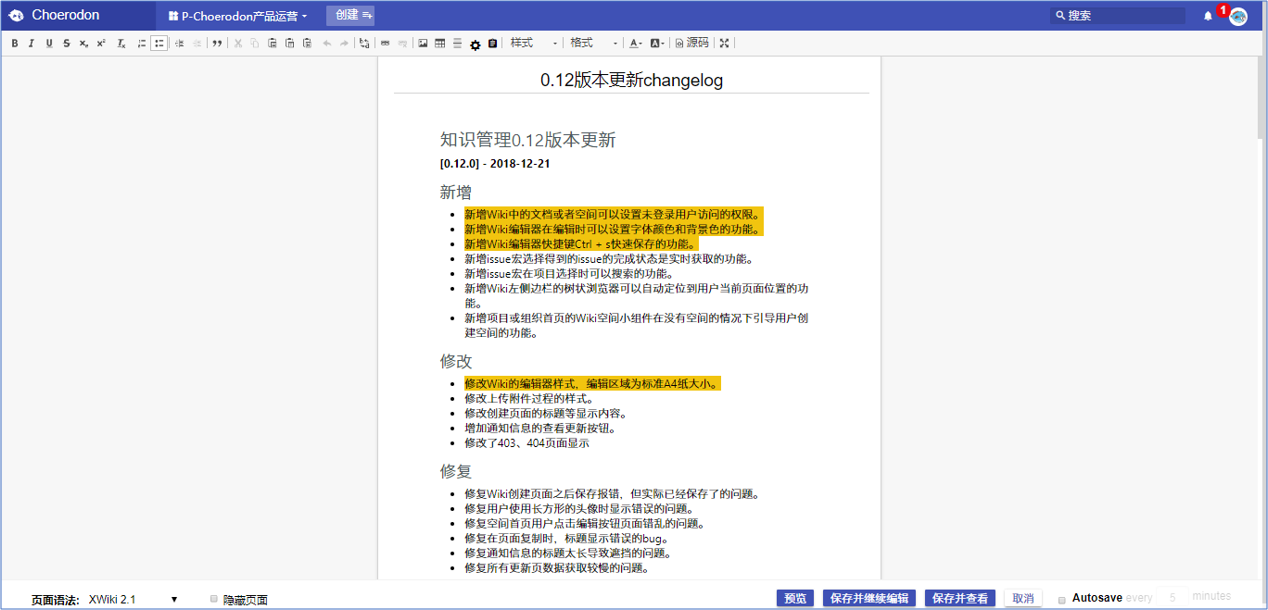This screenshot has height=610, width=1268.
Task: Click the line 修改了403、404页面显示
Action: (x=527, y=442)
